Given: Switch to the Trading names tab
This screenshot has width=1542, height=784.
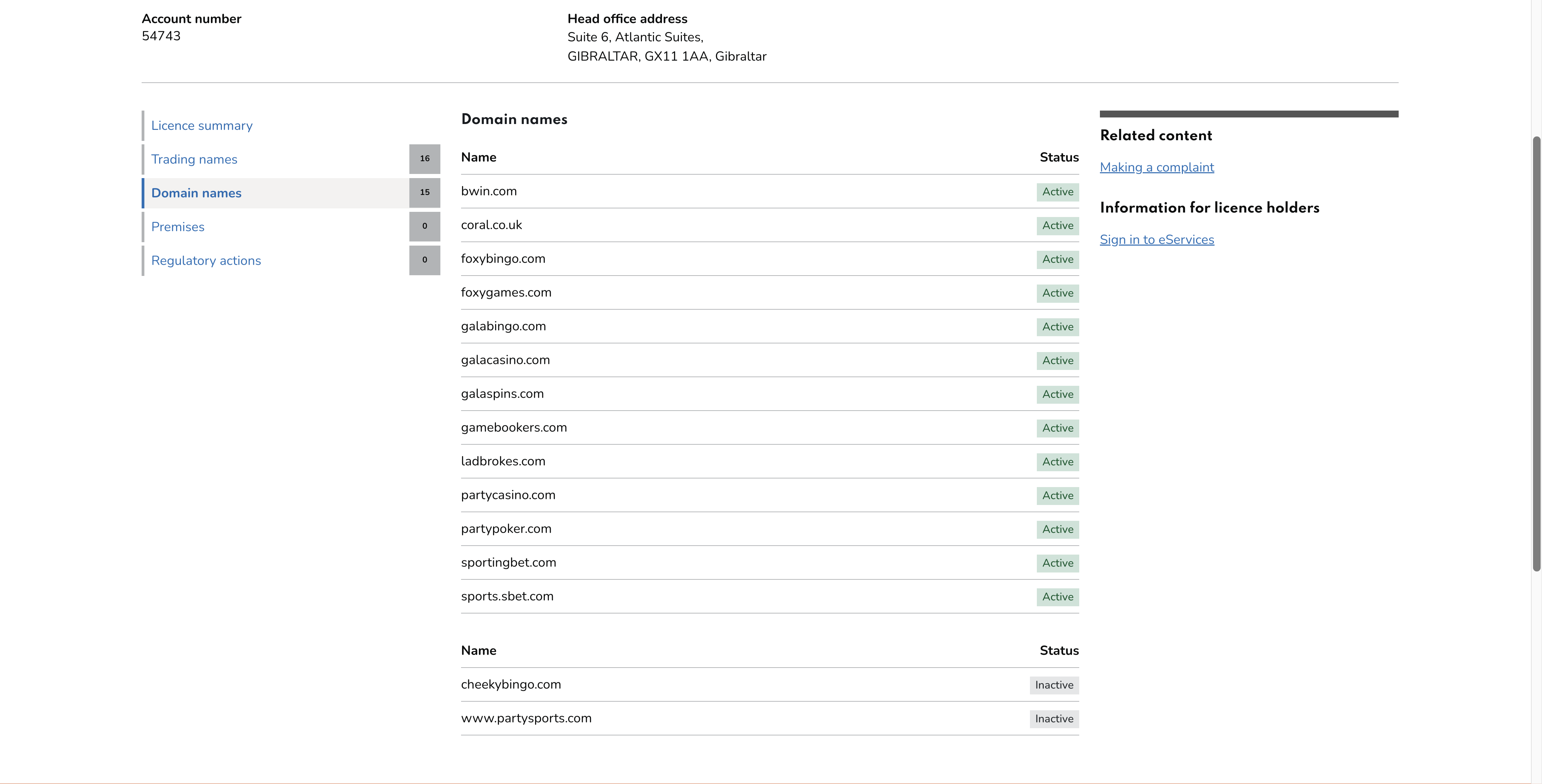Looking at the screenshot, I should click(x=194, y=159).
